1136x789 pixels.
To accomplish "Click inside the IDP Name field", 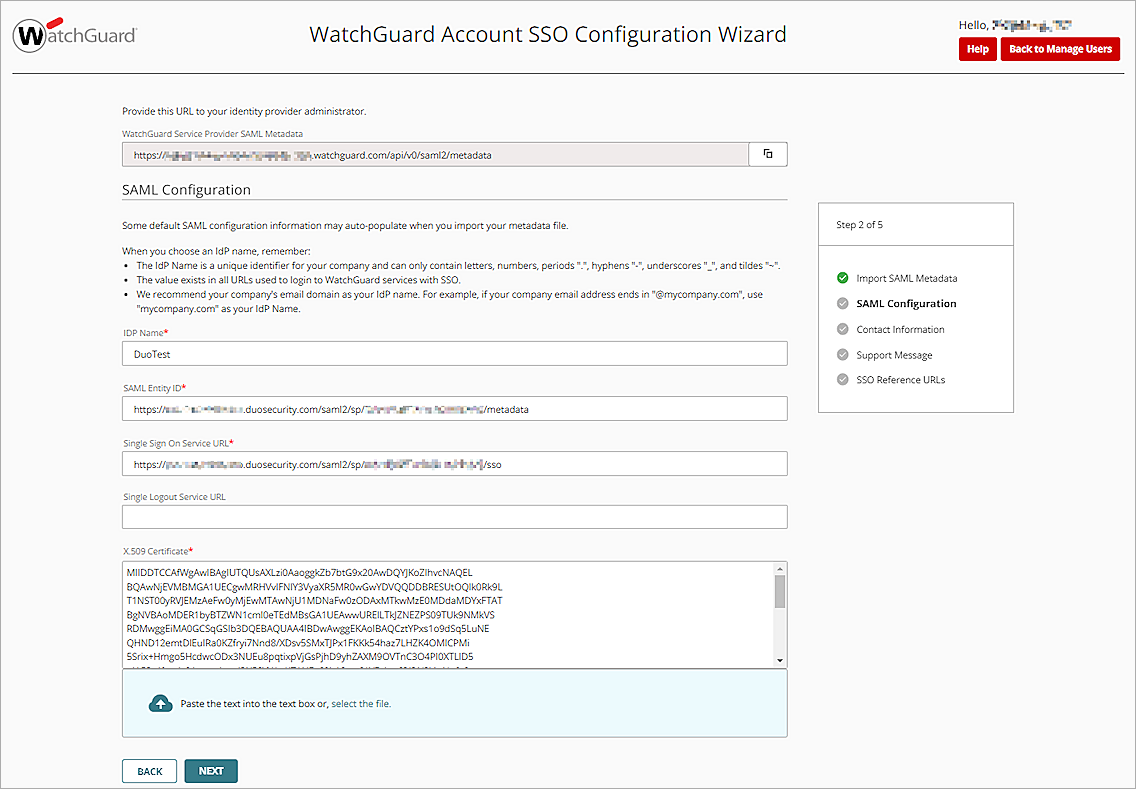I will 454,353.
